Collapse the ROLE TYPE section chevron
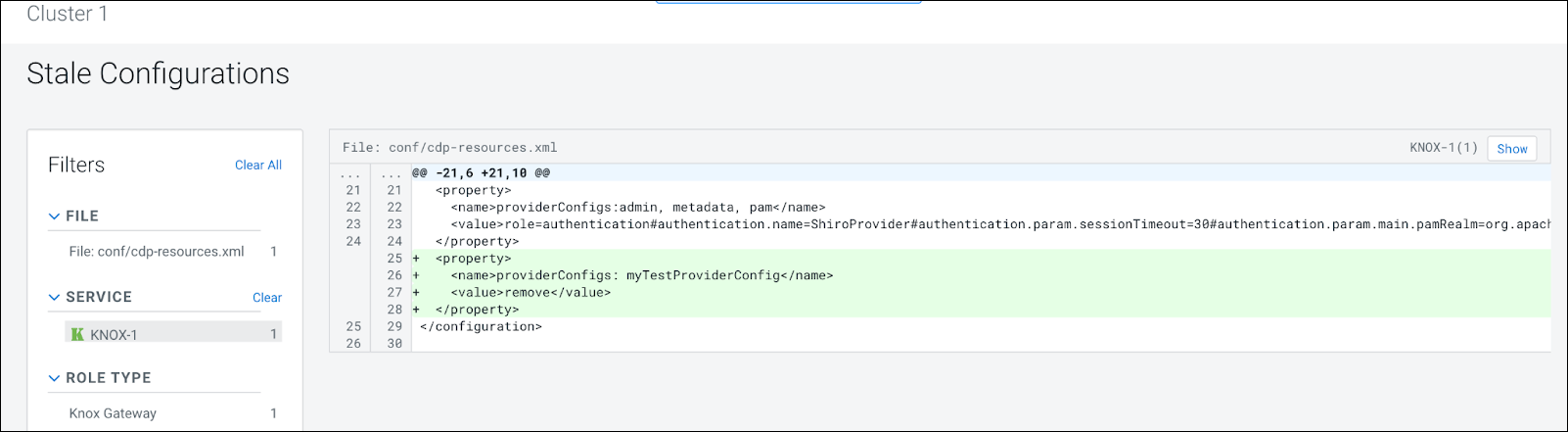This screenshot has height=432, width=1568. click(55, 378)
